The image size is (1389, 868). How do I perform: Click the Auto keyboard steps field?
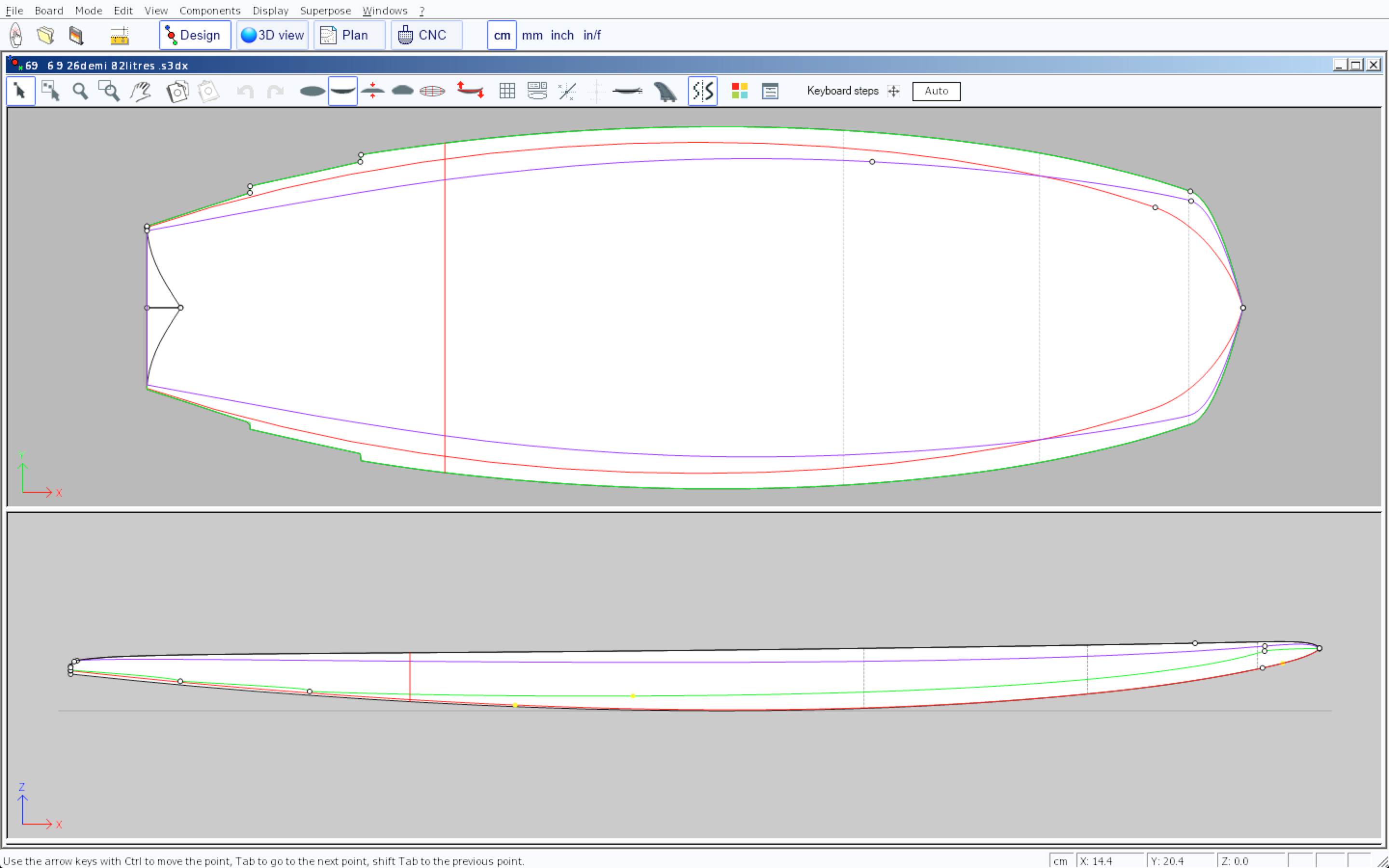936,91
